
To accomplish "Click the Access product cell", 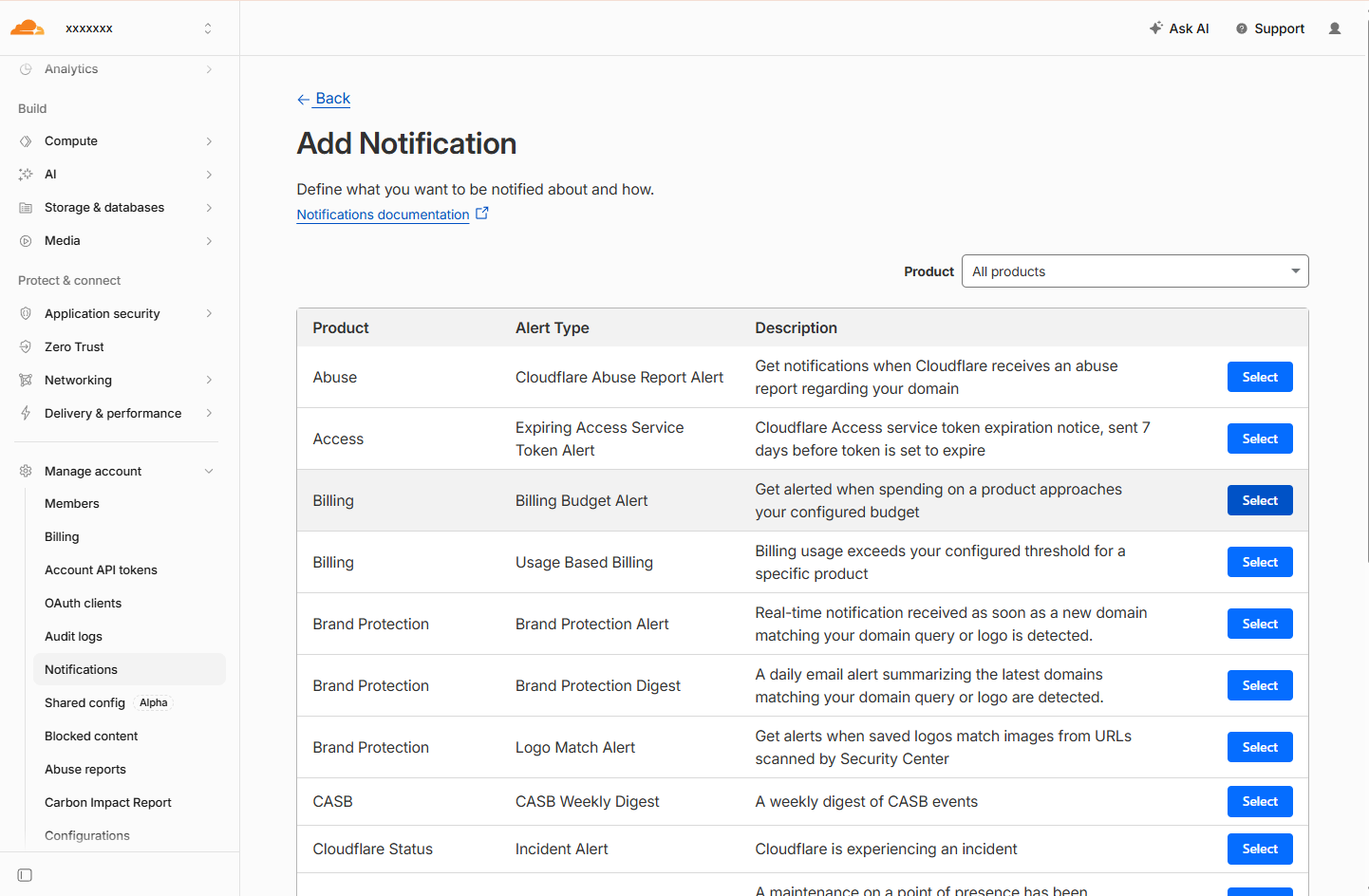I will 338,439.
